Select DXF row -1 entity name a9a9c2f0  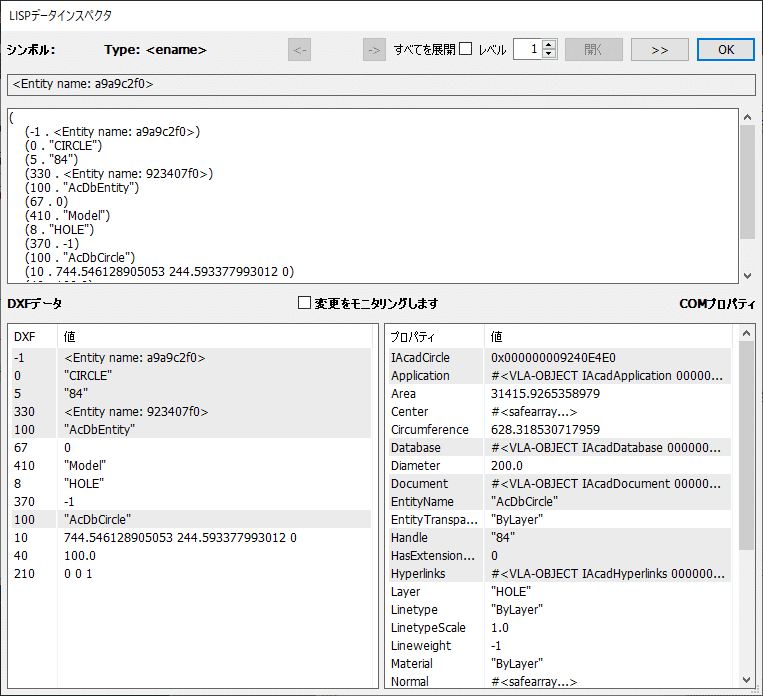click(x=191, y=358)
